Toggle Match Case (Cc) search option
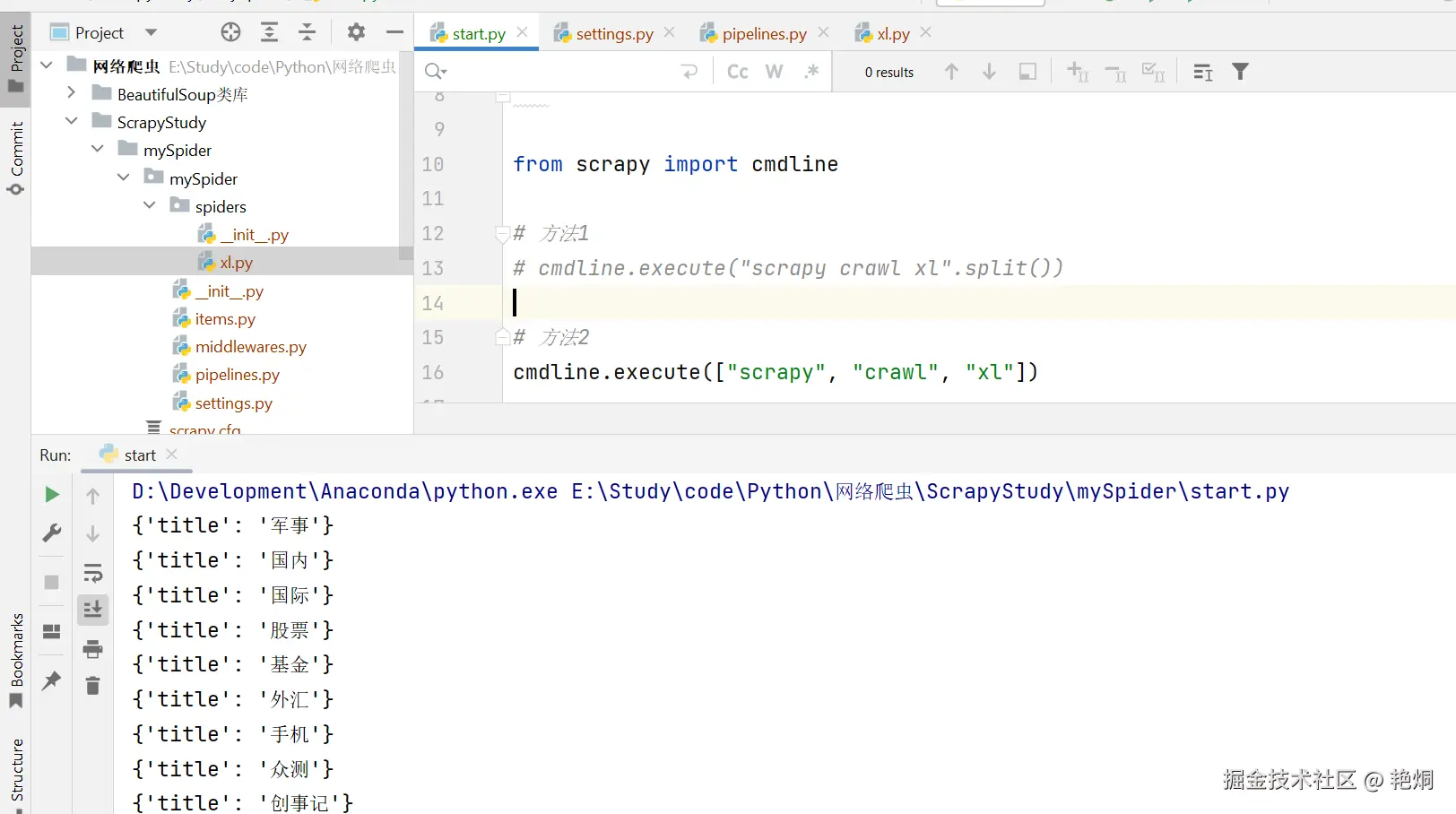This screenshot has width=1456, height=814. (737, 72)
